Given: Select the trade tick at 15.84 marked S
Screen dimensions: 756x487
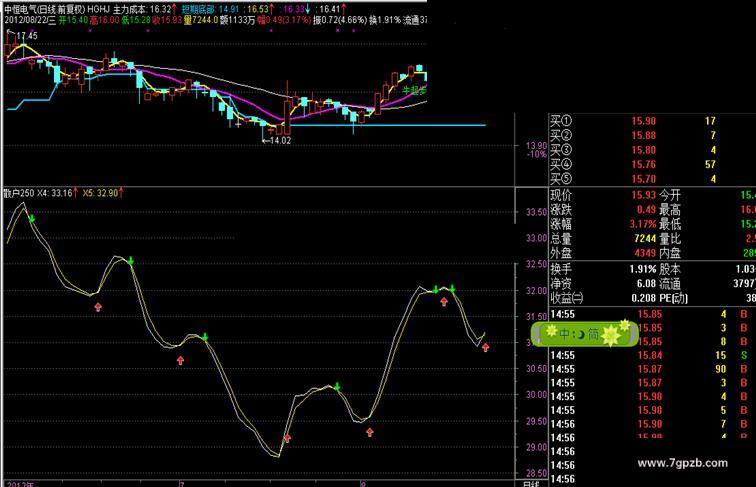Looking at the screenshot, I should (x=652, y=355).
